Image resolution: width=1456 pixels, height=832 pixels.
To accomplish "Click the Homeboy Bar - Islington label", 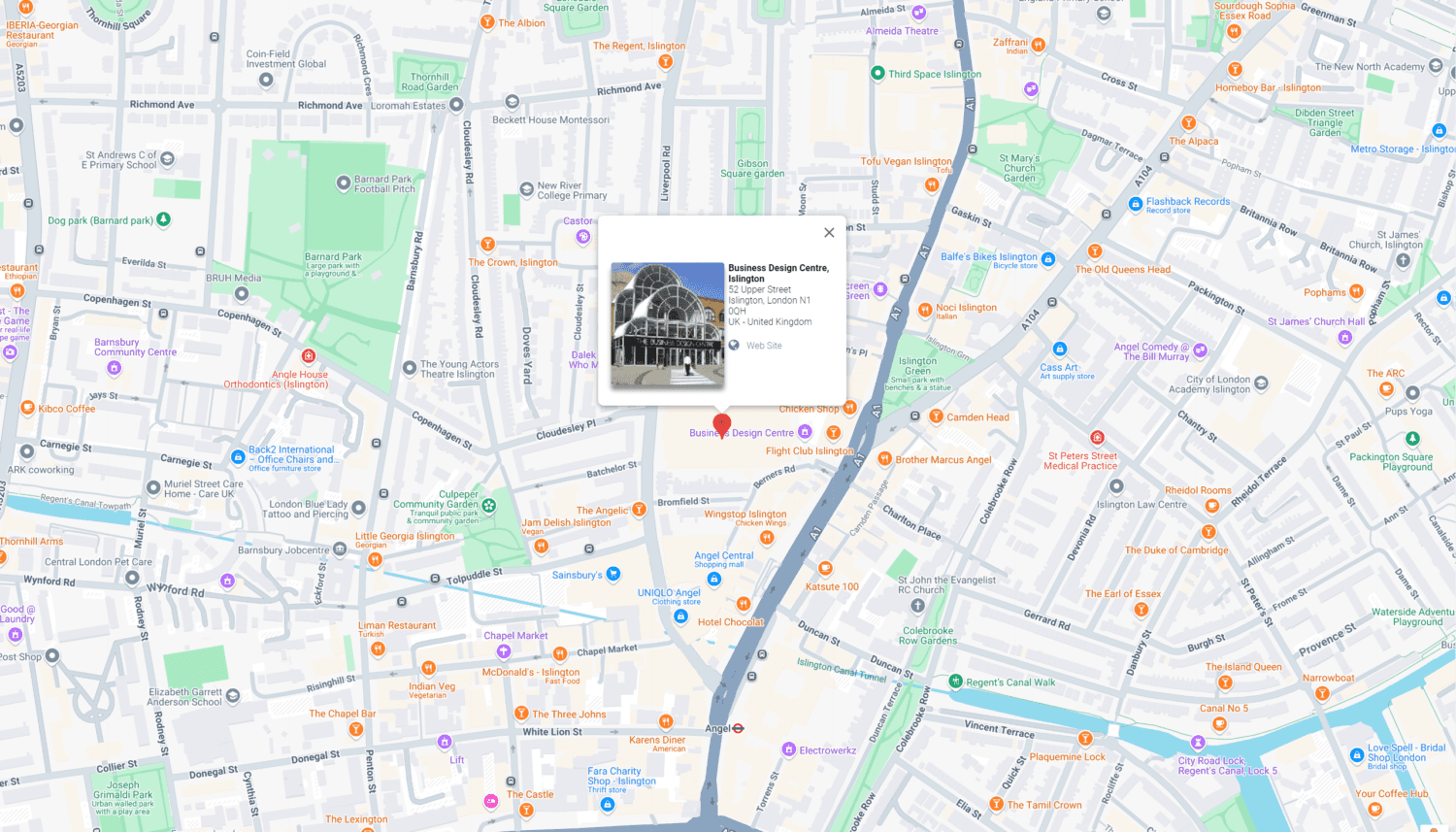I will tap(1268, 87).
